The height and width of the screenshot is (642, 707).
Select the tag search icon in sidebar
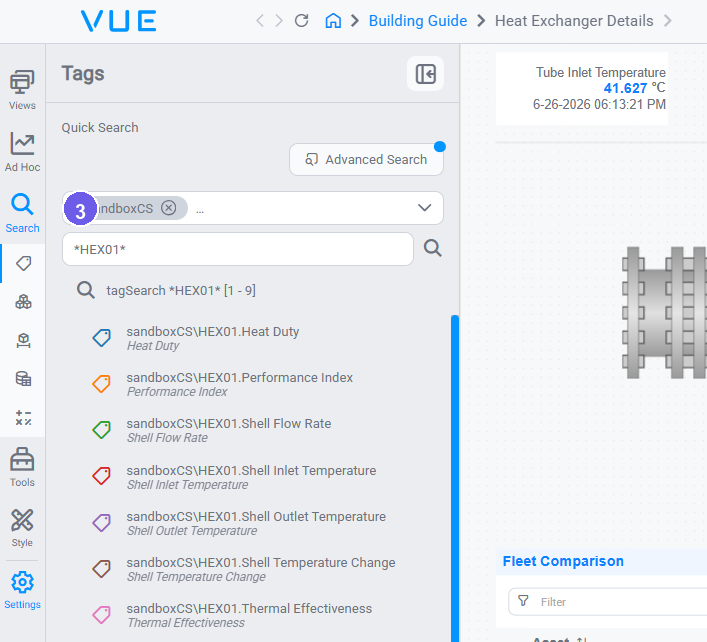click(23, 263)
